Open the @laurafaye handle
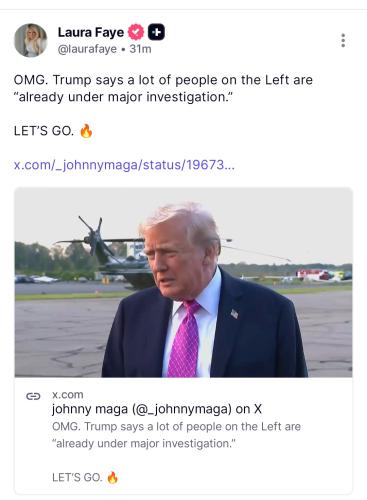367x500 pixels. pyautogui.click(x=87, y=49)
